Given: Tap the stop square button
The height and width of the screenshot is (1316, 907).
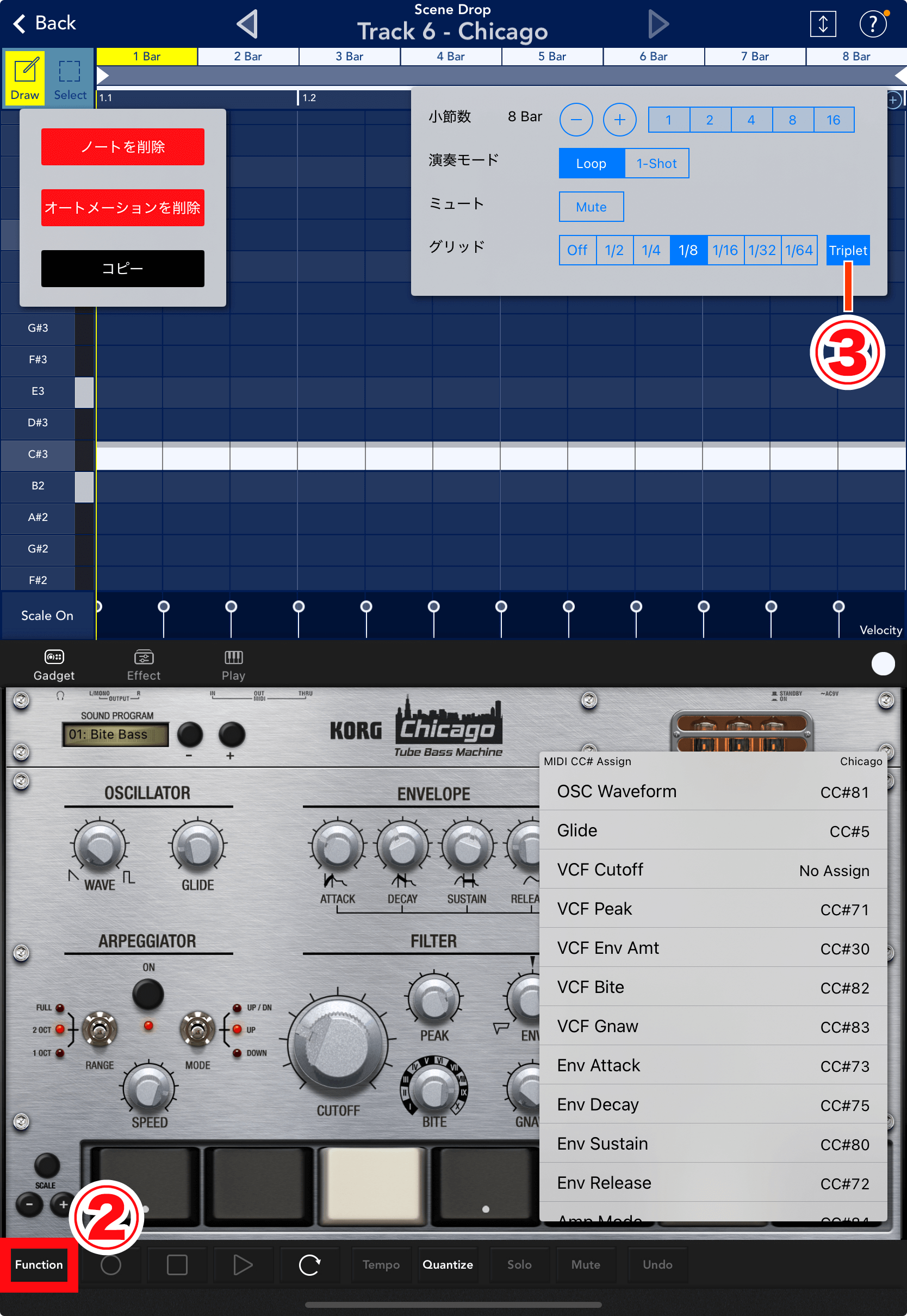Looking at the screenshot, I should tap(177, 1264).
